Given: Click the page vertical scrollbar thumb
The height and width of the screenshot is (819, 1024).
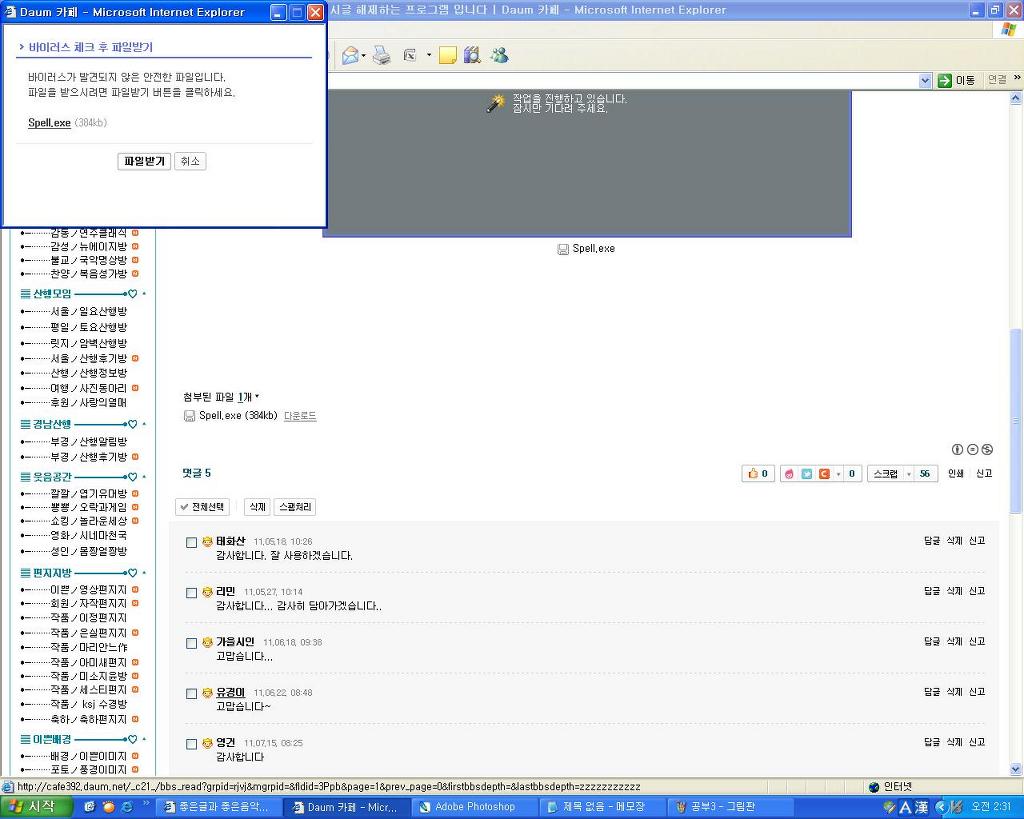Looking at the screenshot, I should pos(1017,420).
